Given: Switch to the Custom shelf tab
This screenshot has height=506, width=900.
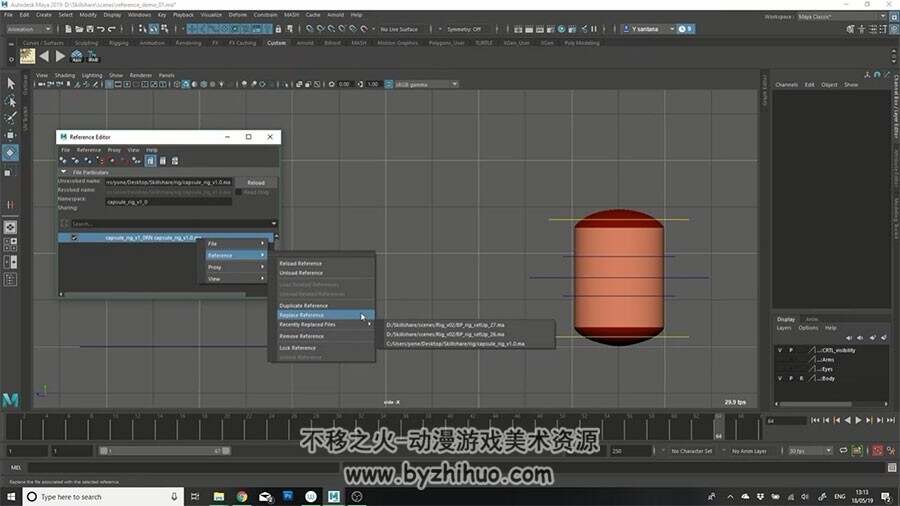Looking at the screenshot, I should tap(276, 43).
